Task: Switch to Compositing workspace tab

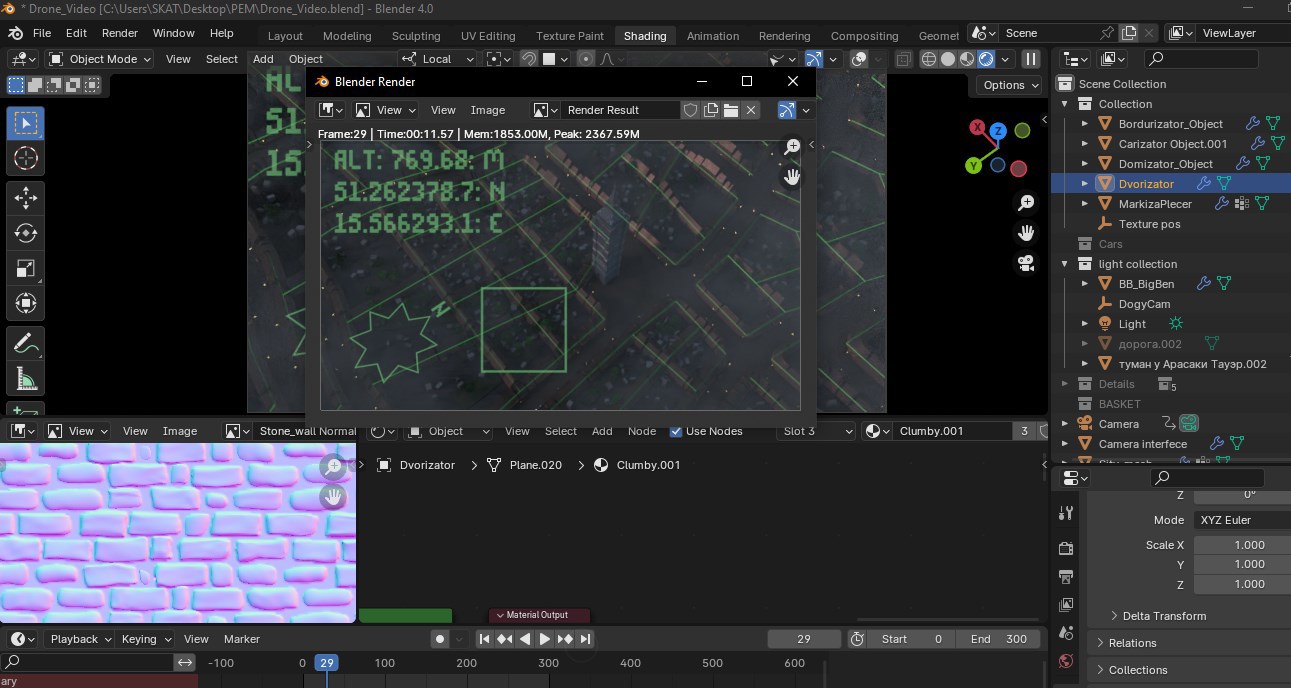Action: 864,36
